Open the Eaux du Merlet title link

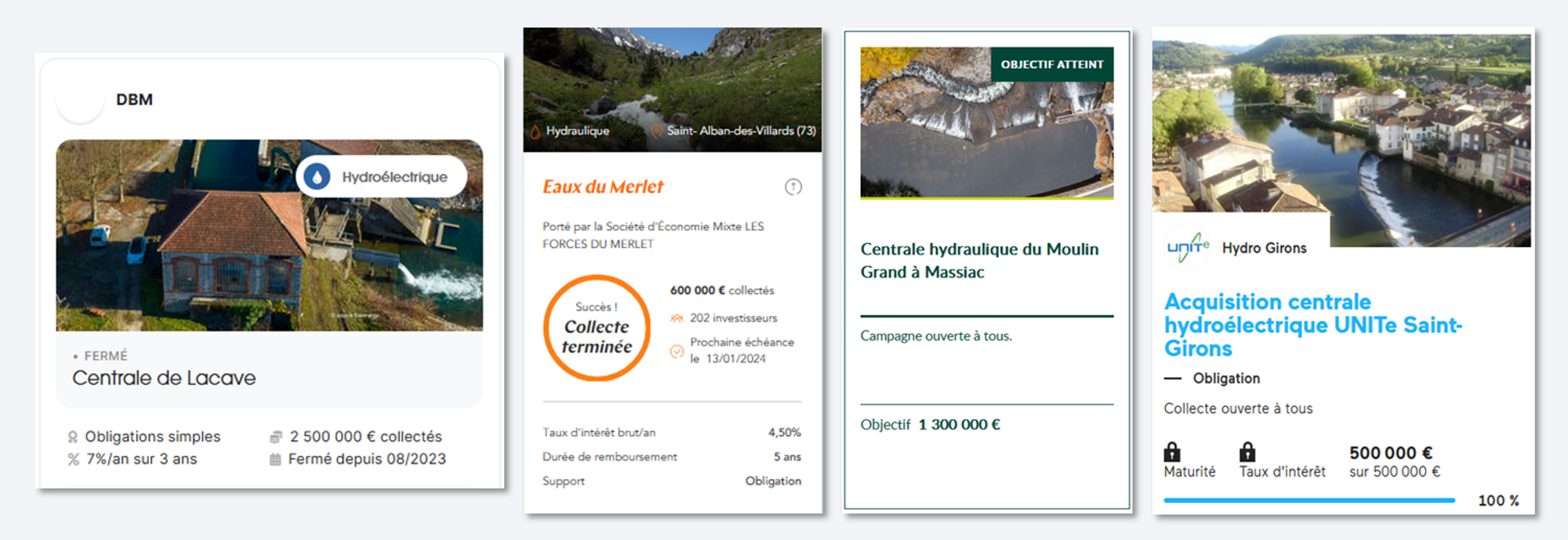tap(603, 187)
